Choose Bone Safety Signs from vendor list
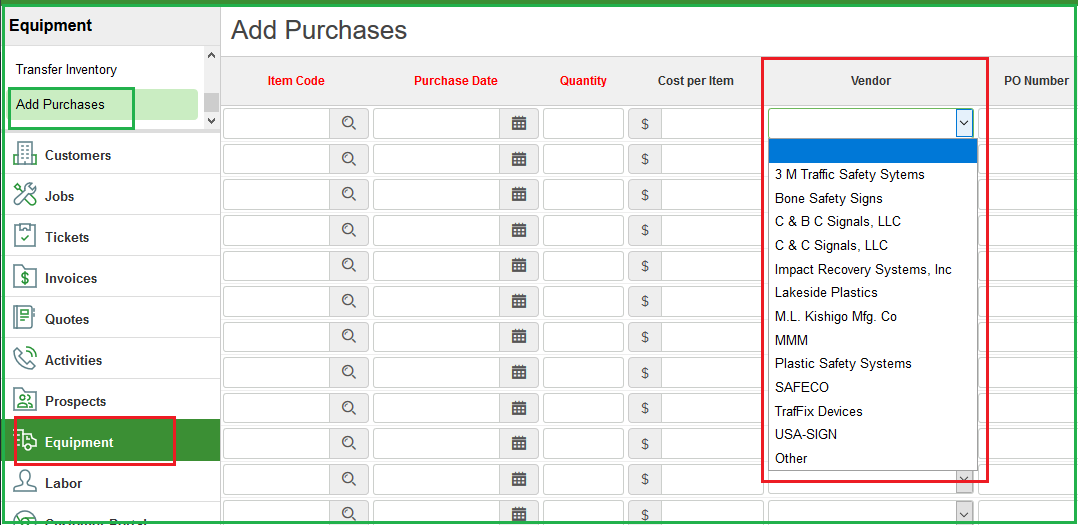This screenshot has width=1078, height=525. click(828, 198)
